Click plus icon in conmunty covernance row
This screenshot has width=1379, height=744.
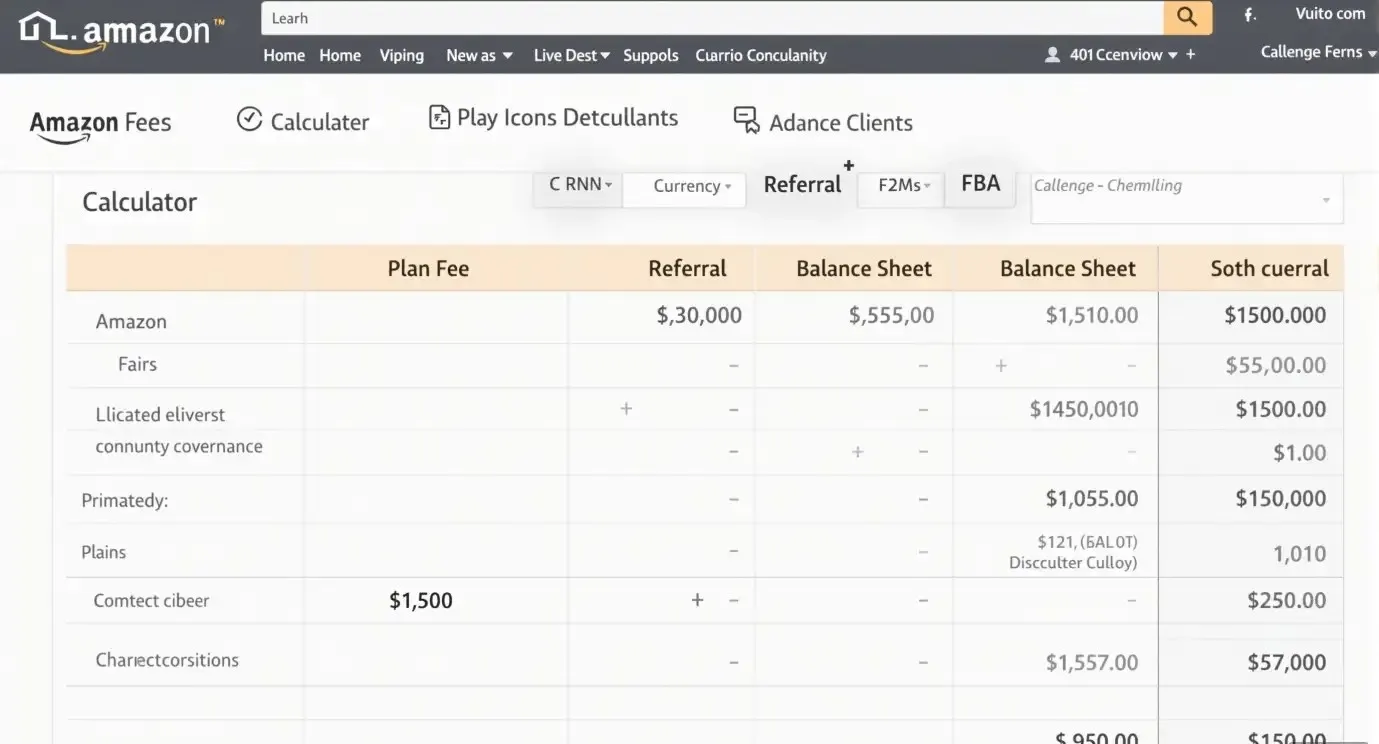click(x=857, y=452)
